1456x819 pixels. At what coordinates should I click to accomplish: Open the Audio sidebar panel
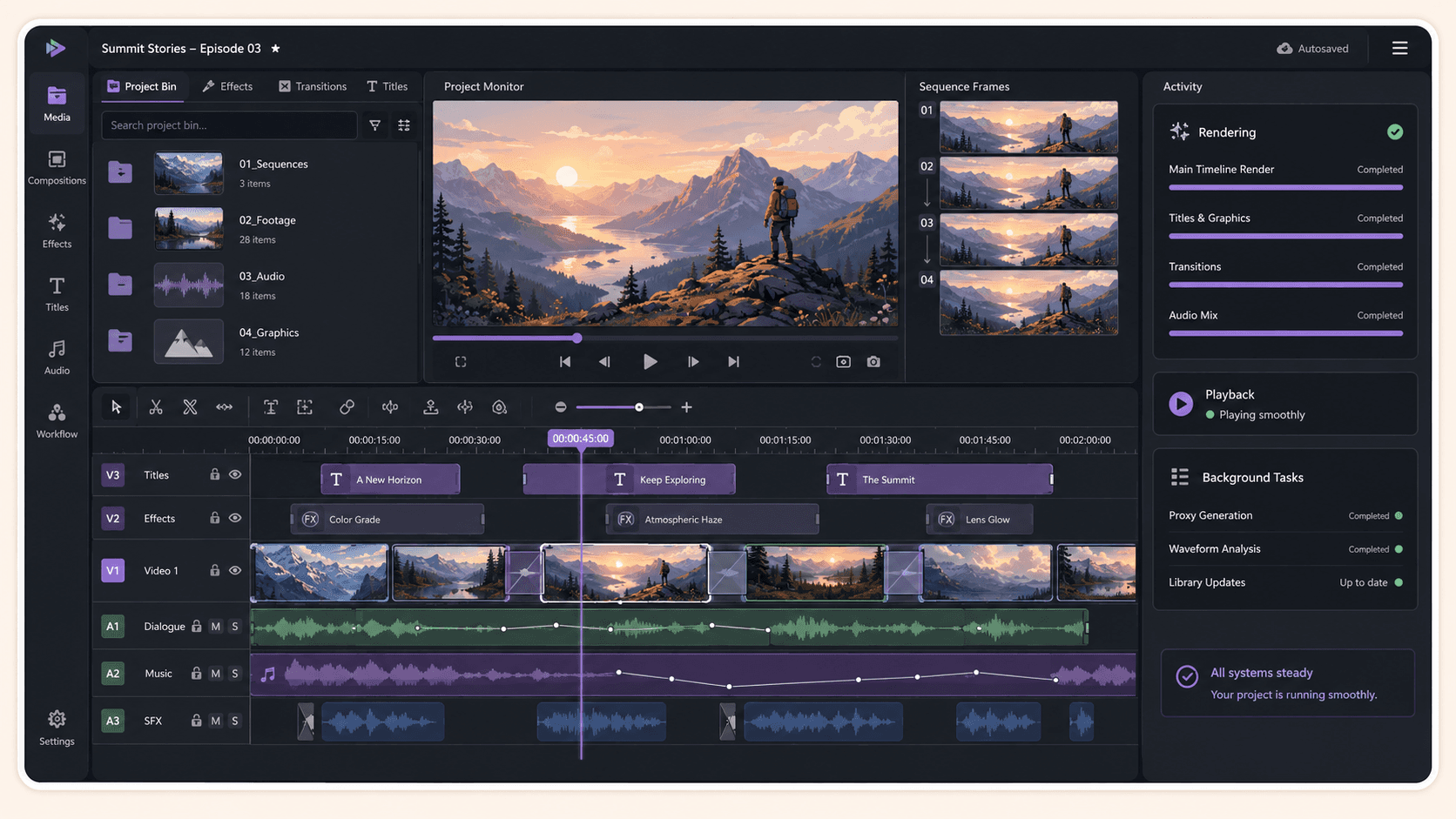coord(57,358)
